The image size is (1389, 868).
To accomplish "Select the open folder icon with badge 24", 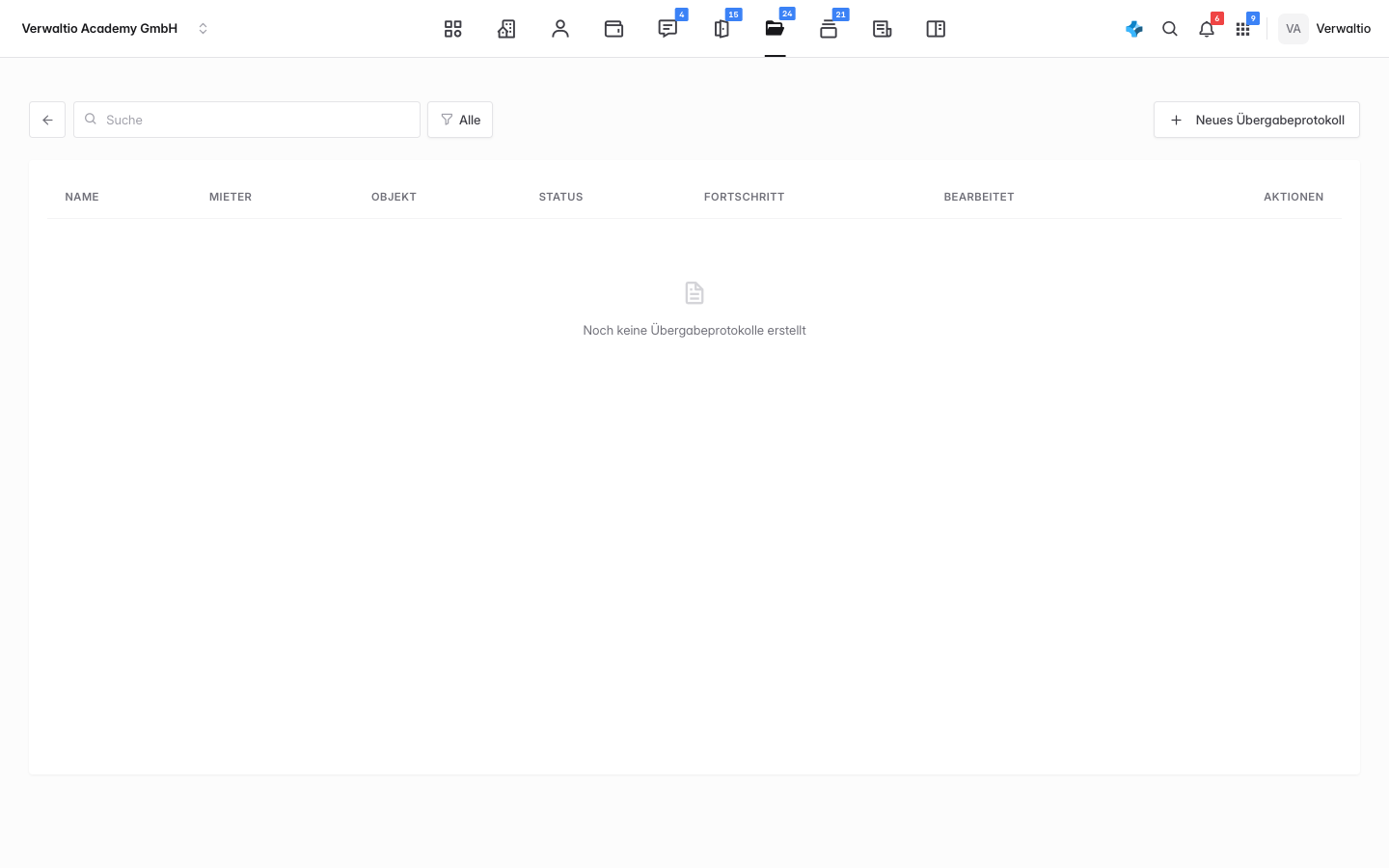I will pos(775,29).
